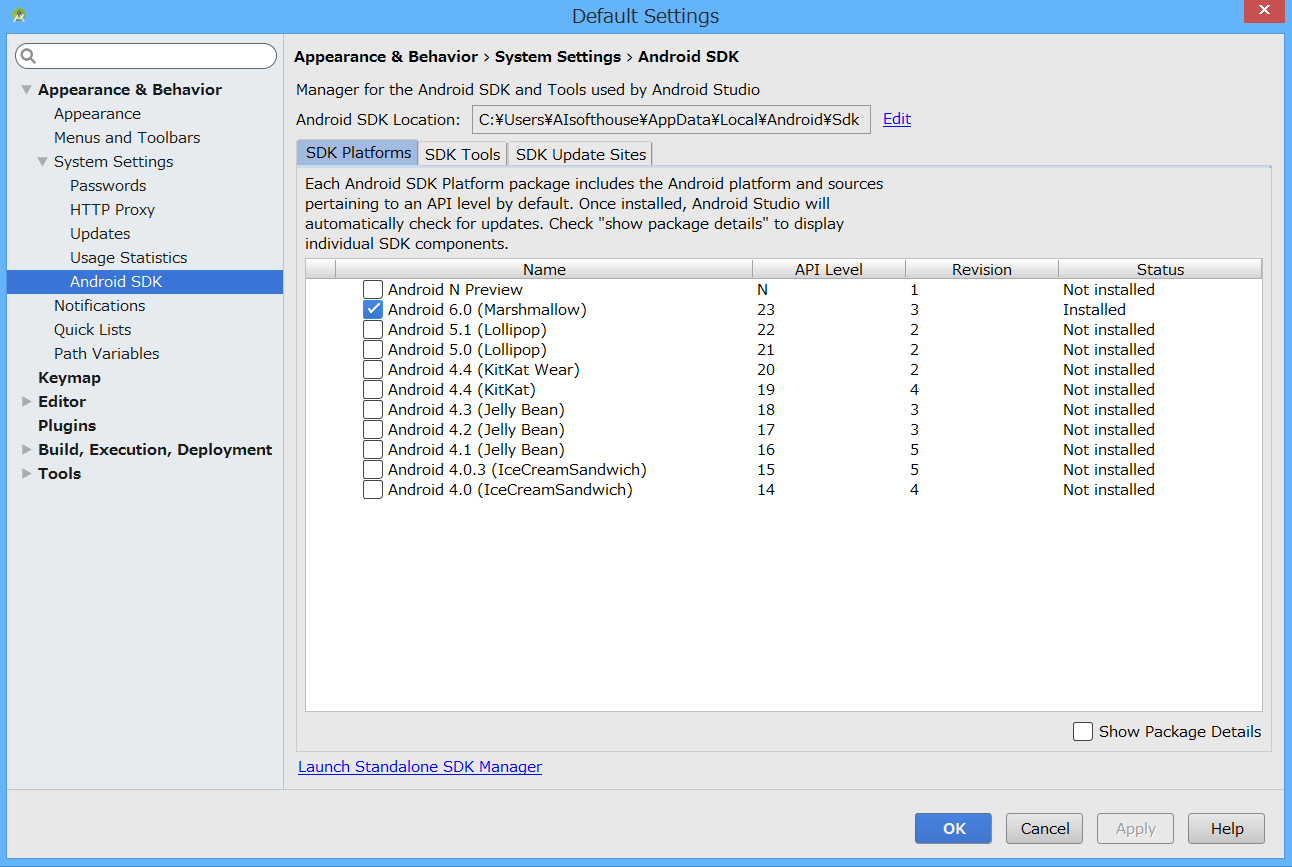
Task: Select Quick Lists in the settings tree
Action: click(92, 330)
